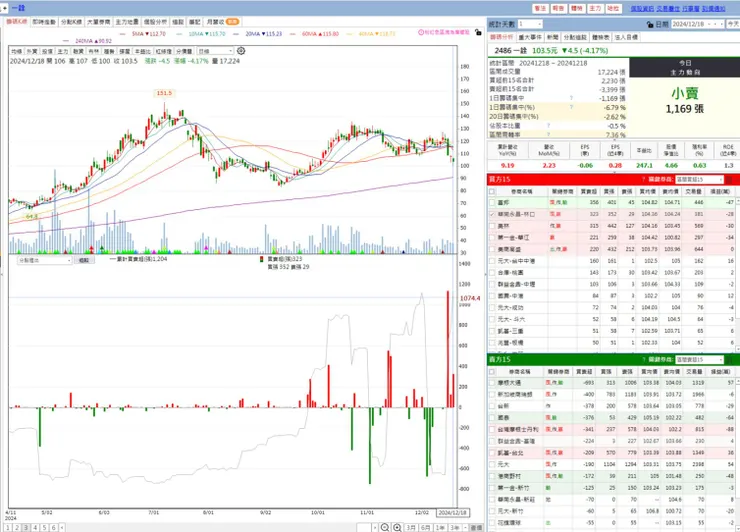This screenshot has width=740, height=532.
Task: Click the left arrow after page number 6
Action: 62,528
